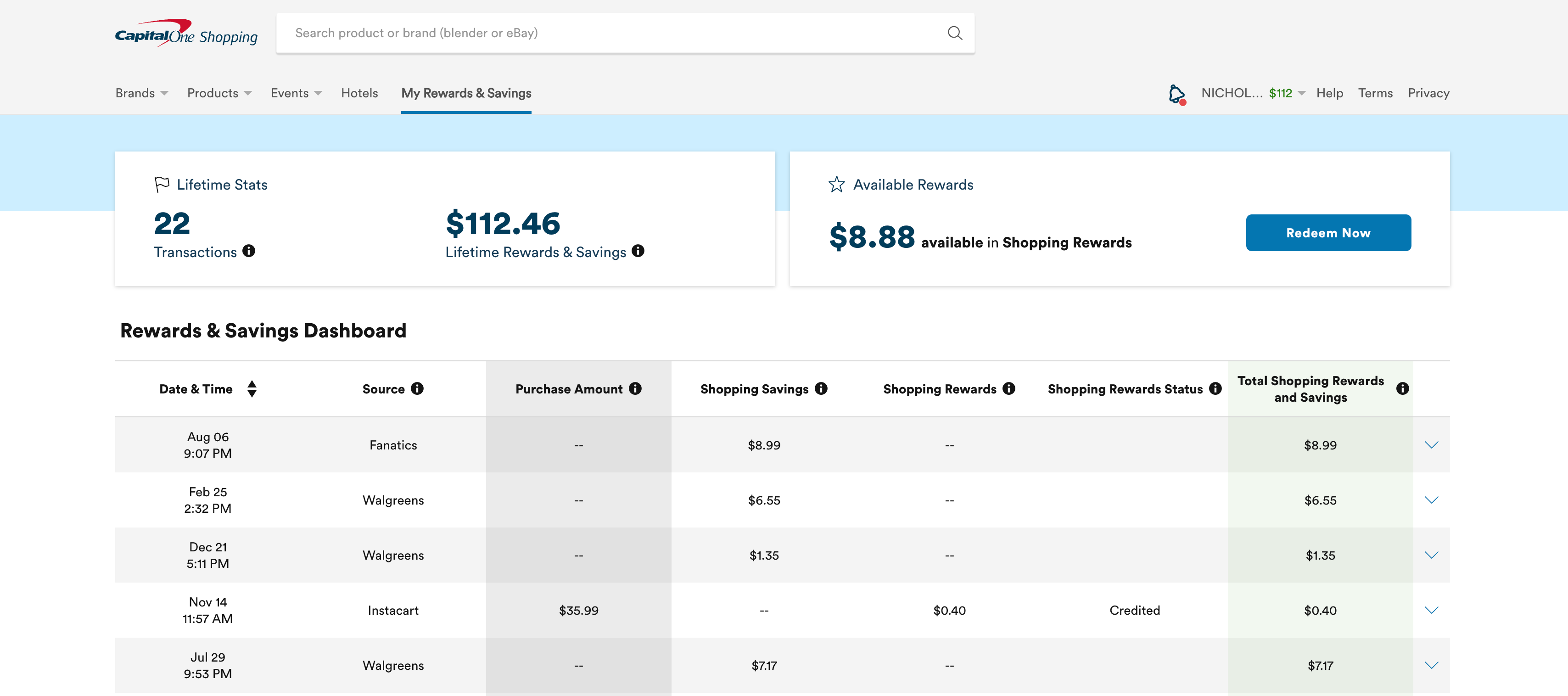This screenshot has width=1568, height=696.
Task: Click the Source column info icon
Action: [x=417, y=388]
